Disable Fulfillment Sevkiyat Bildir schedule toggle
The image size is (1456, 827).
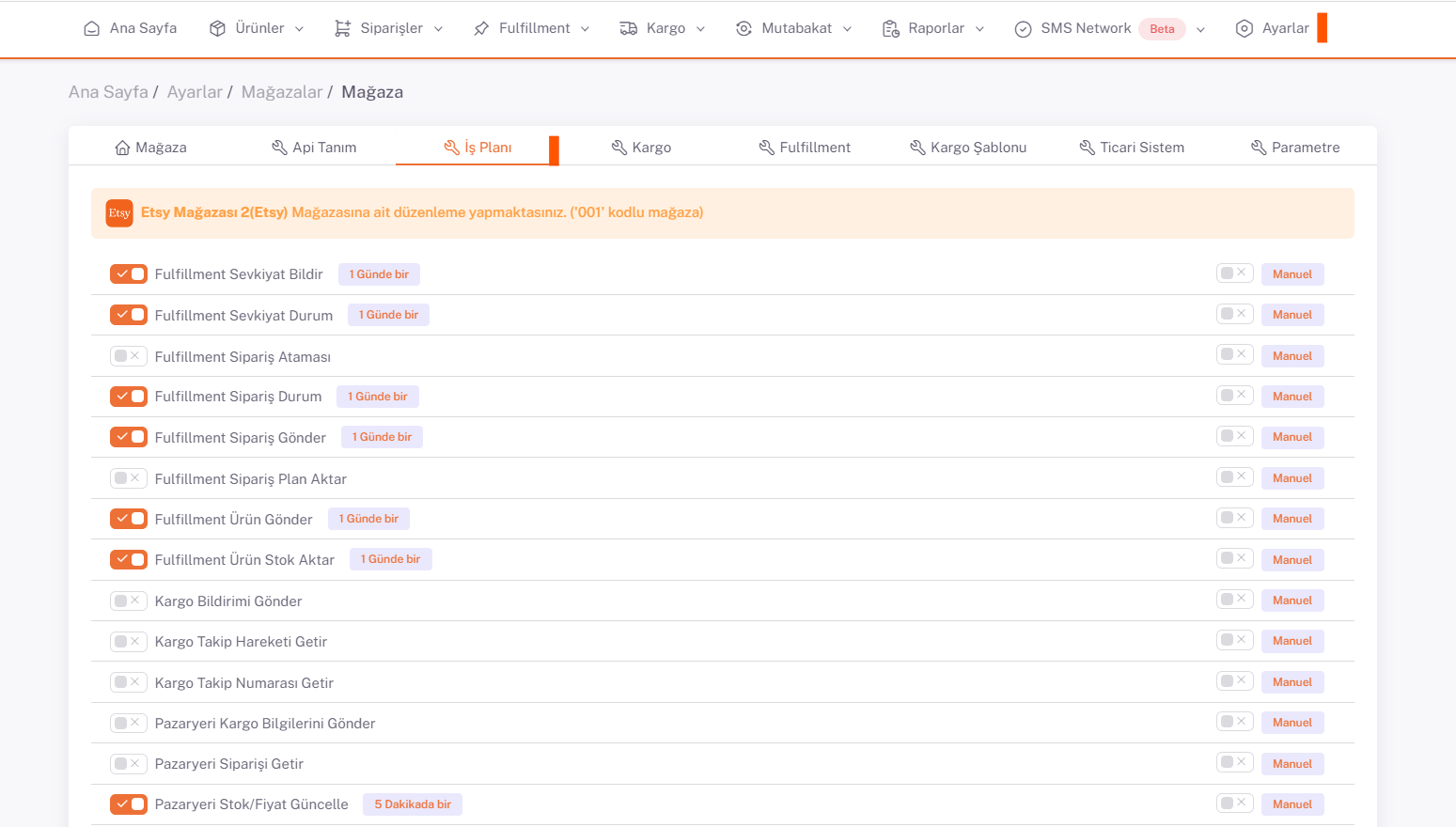[x=129, y=273]
